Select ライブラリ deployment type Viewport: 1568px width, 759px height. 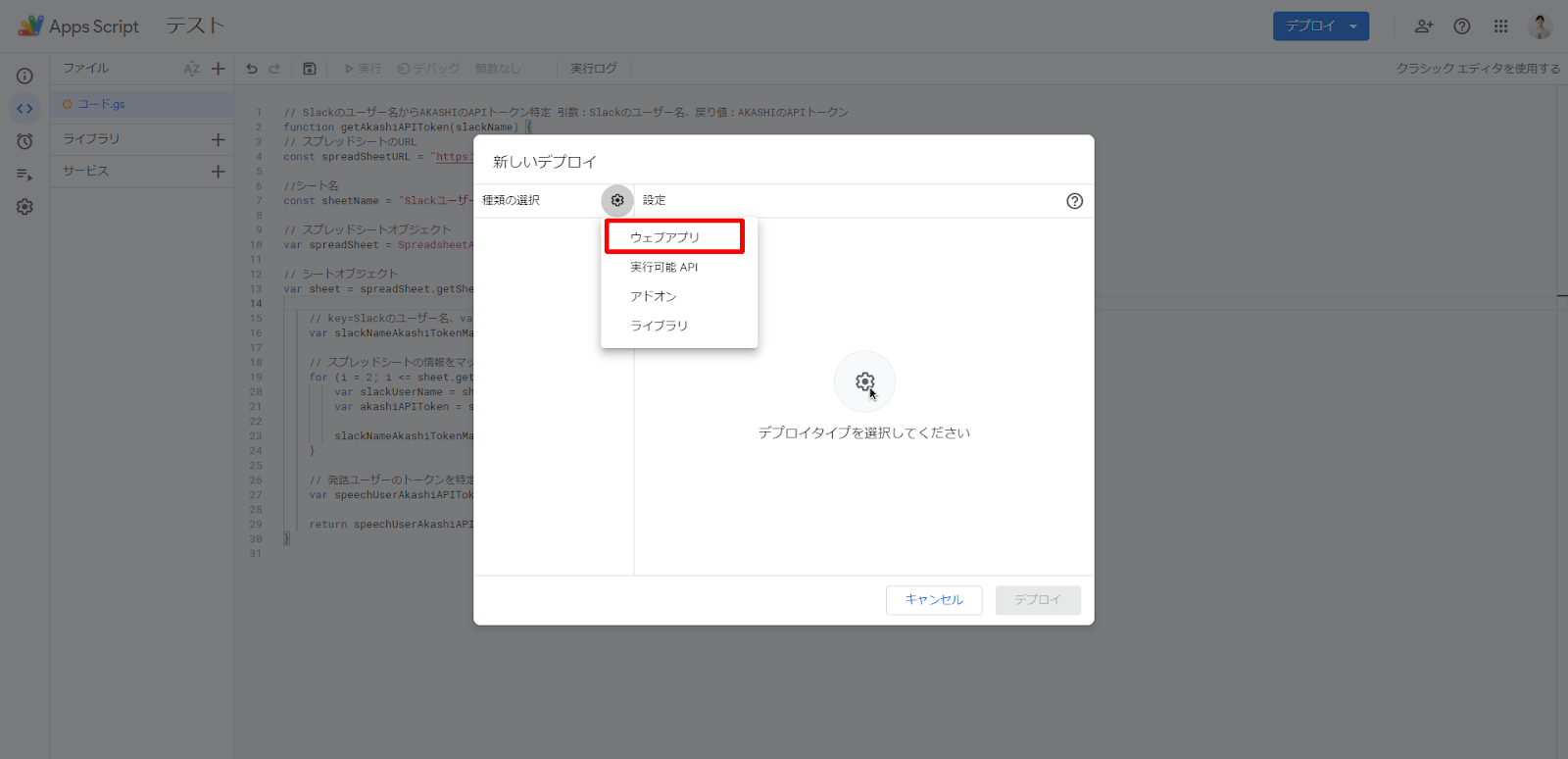point(660,326)
